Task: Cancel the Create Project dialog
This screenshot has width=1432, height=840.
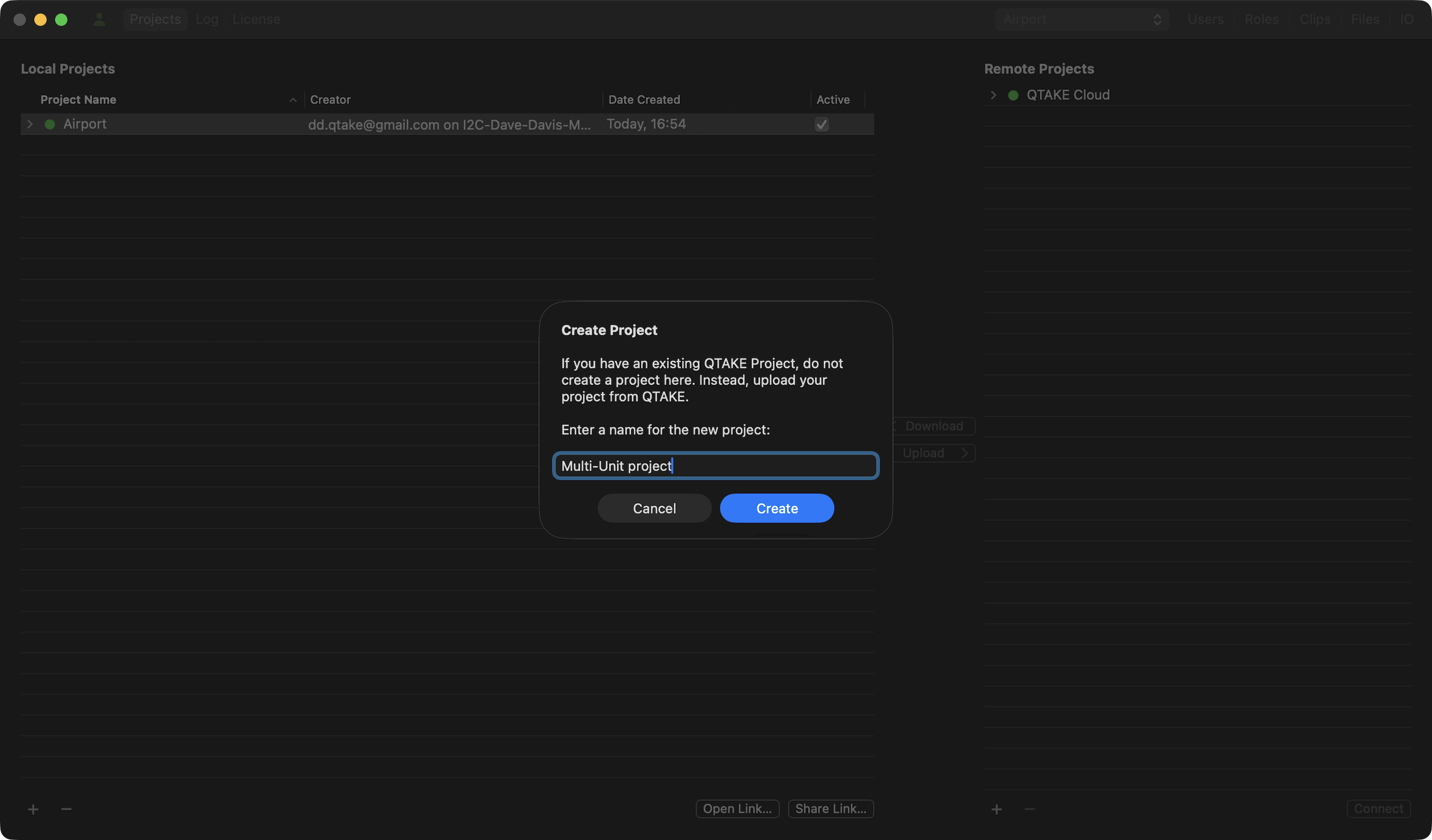Action: [654, 508]
